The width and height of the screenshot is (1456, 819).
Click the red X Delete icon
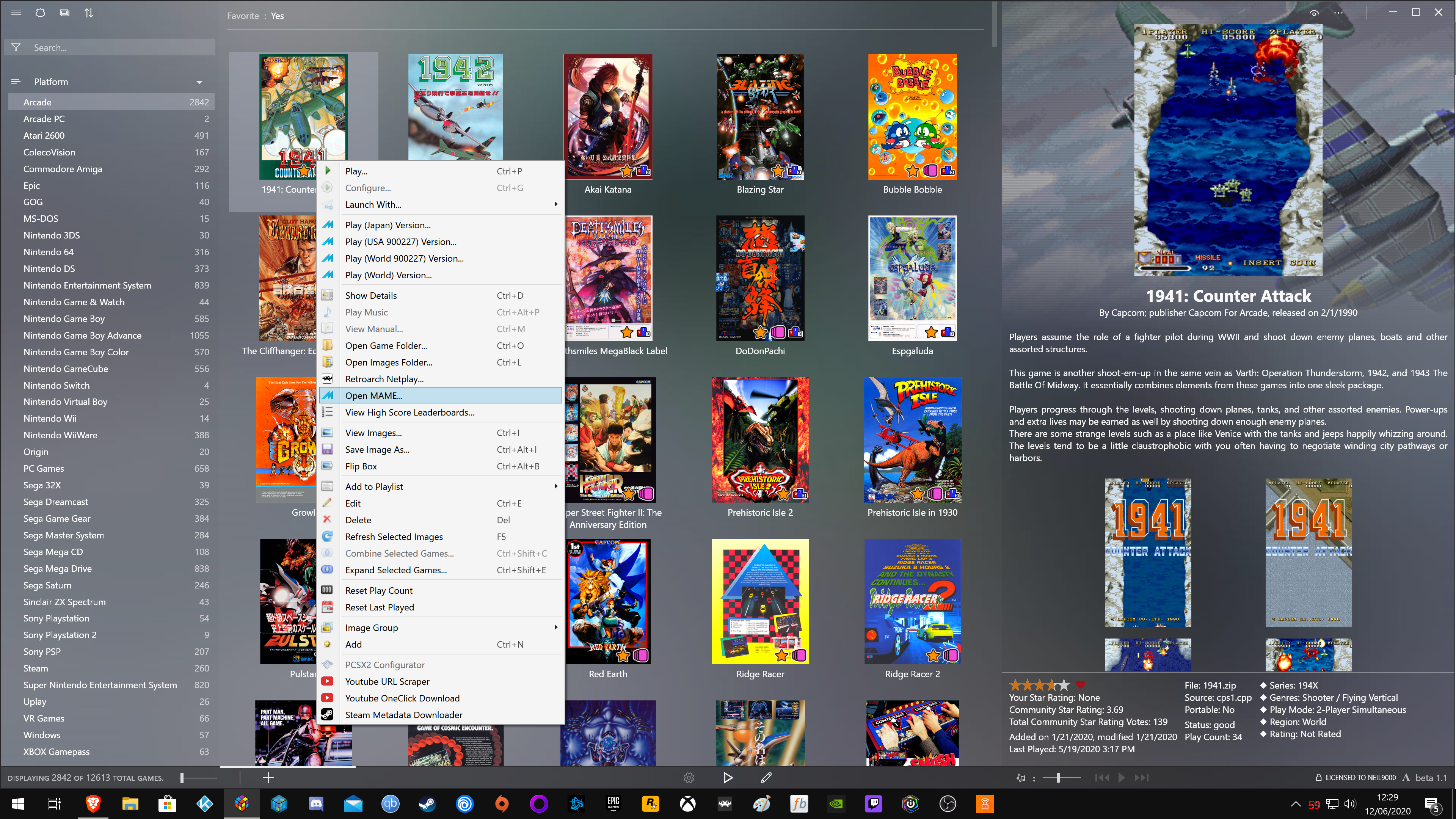pos(327,519)
